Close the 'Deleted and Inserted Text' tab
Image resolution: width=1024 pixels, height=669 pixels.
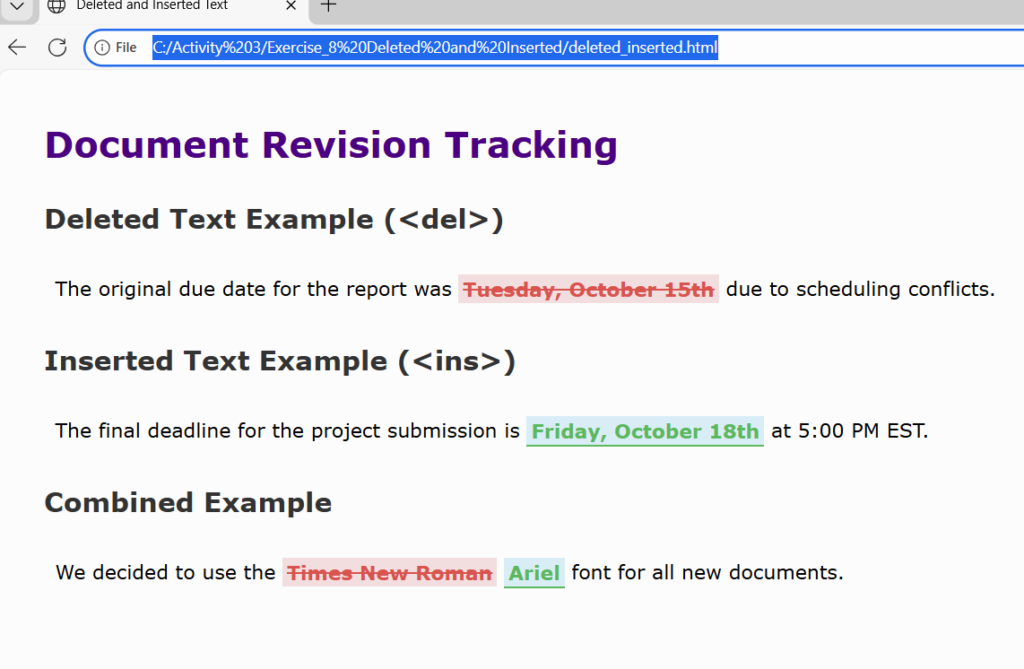tap(291, 6)
